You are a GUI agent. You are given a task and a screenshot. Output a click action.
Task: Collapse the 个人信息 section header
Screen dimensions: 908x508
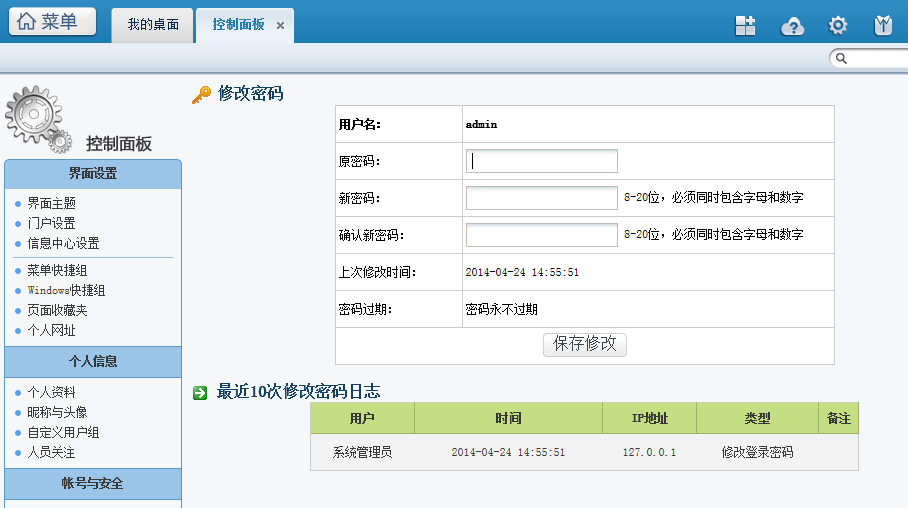tap(93, 361)
